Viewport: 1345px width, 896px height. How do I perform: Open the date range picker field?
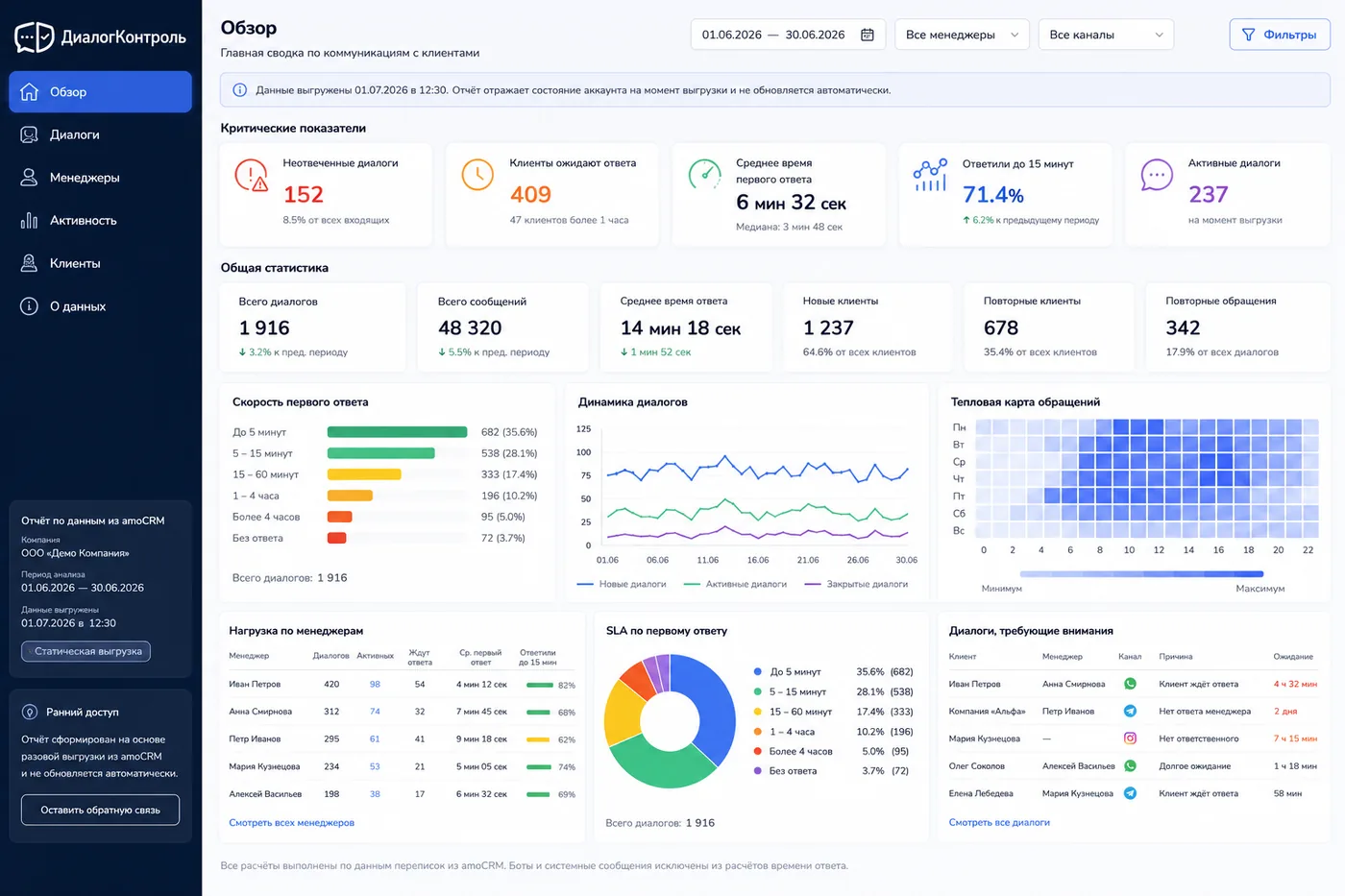pyautogui.click(x=788, y=35)
